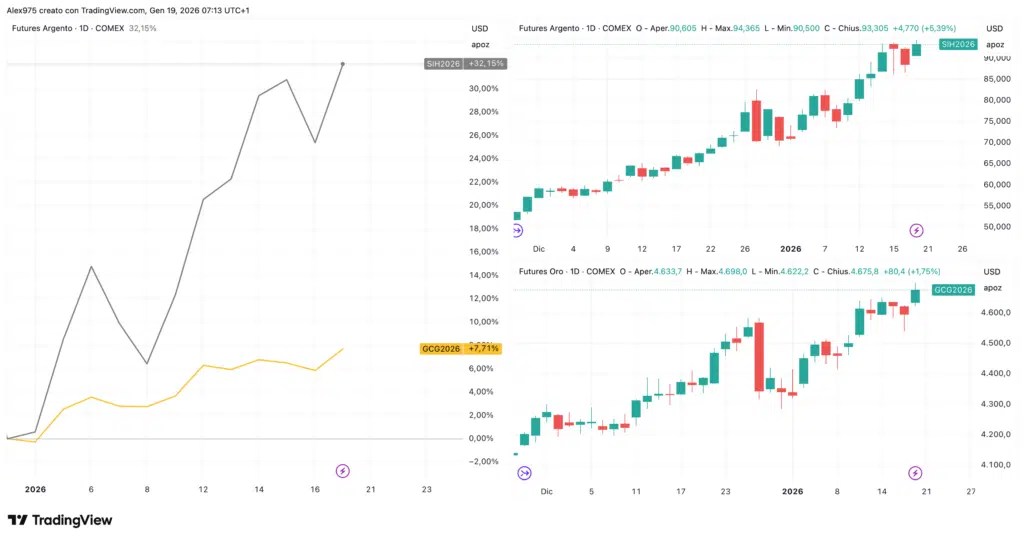Open the apoz unit selector in the left comparison chart
The image size is (1024, 540).
click(480, 45)
